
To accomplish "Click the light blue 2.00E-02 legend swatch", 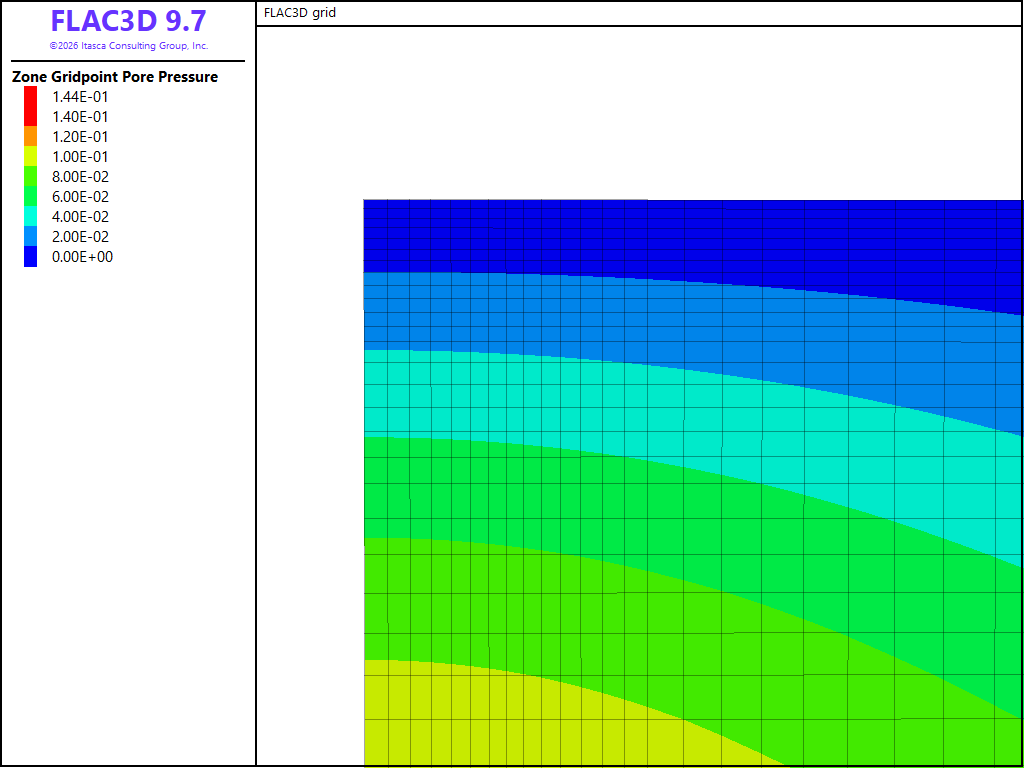I will (31, 236).
